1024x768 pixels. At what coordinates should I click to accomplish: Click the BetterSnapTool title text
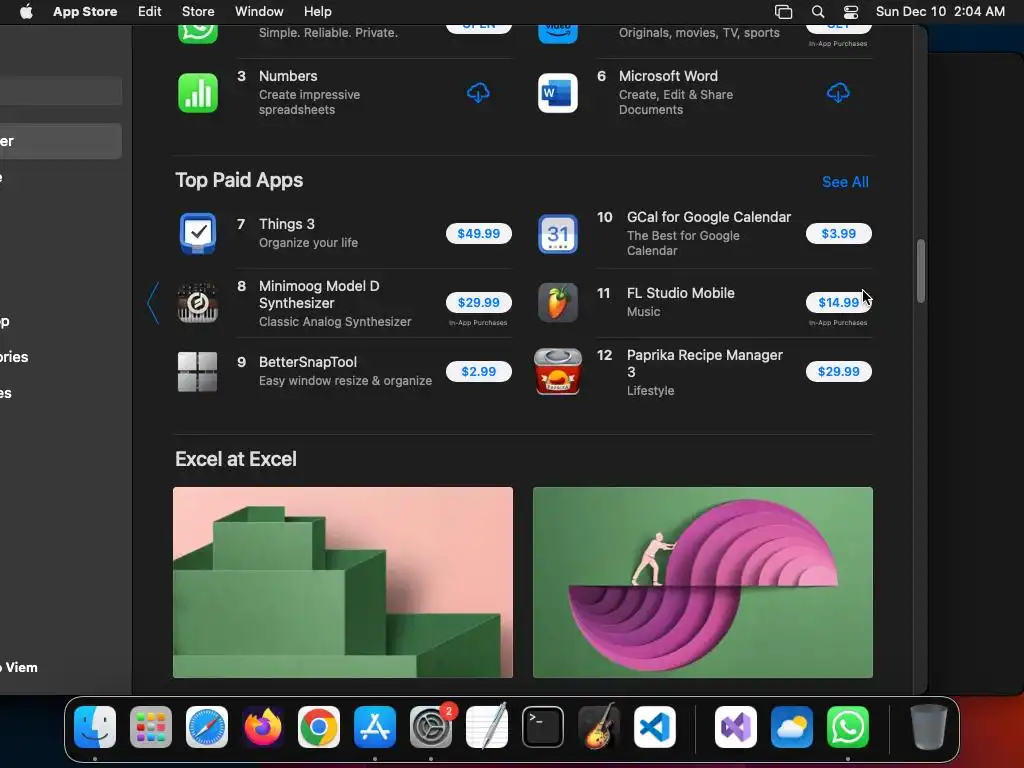(308, 362)
